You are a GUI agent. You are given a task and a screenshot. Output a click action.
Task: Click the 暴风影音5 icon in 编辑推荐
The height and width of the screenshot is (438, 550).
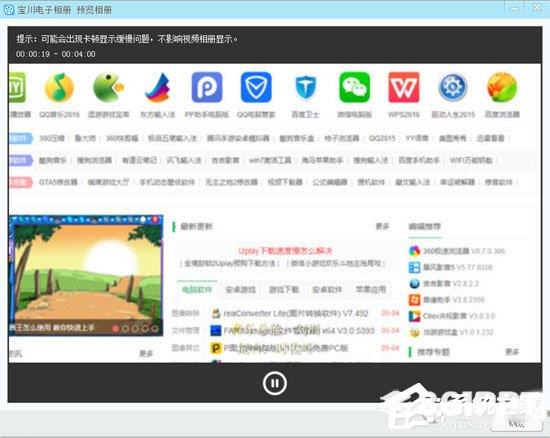pos(414,267)
